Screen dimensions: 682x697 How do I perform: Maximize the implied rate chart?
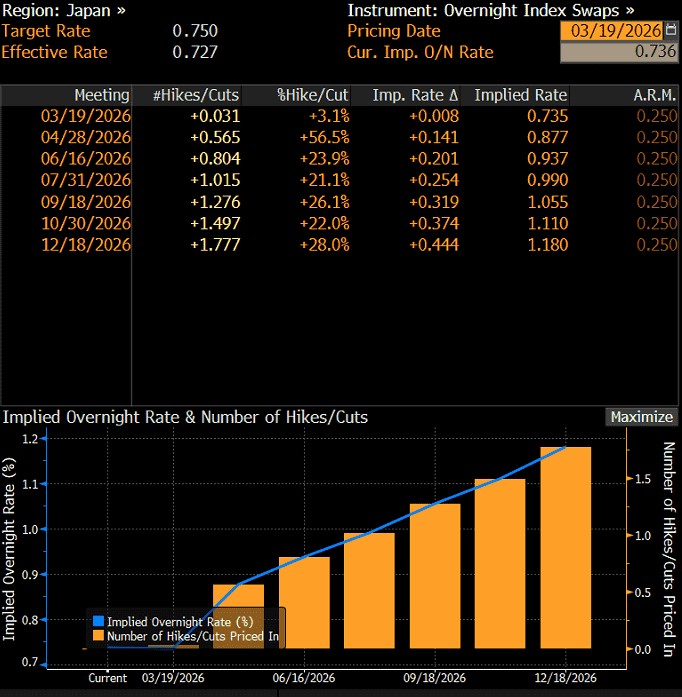click(641, 417)
